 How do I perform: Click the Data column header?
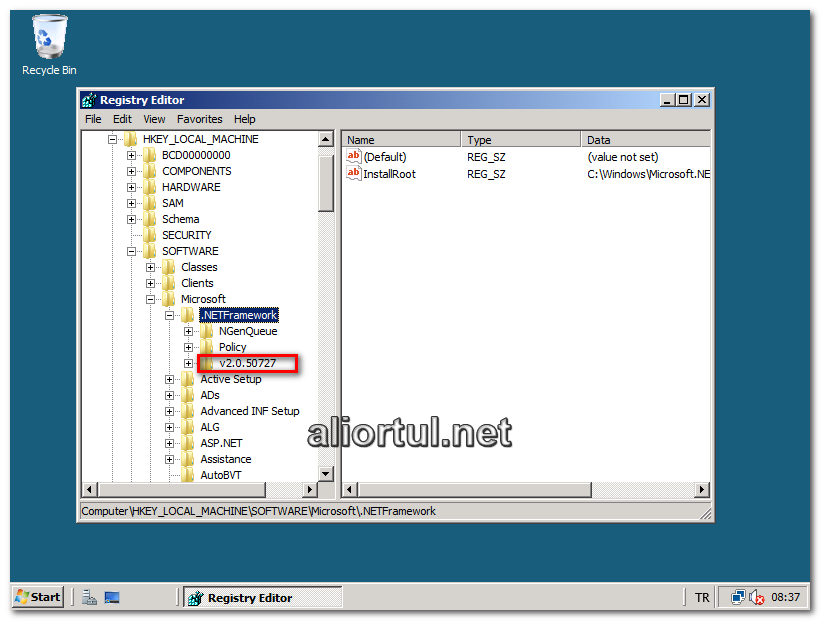(645, 140)
